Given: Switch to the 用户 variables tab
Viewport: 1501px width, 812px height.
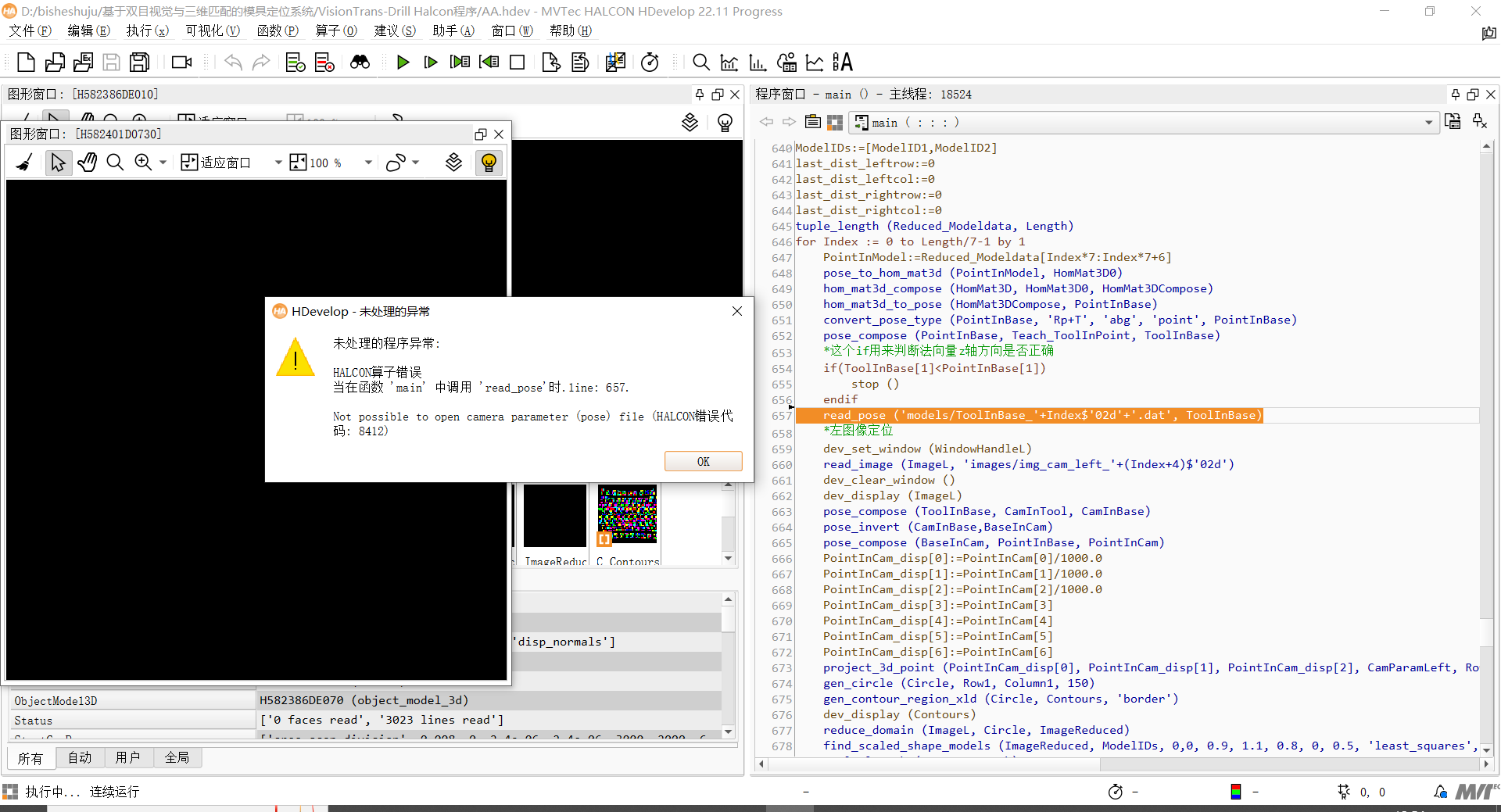Looking at the screenshot, I should [127, 757].
